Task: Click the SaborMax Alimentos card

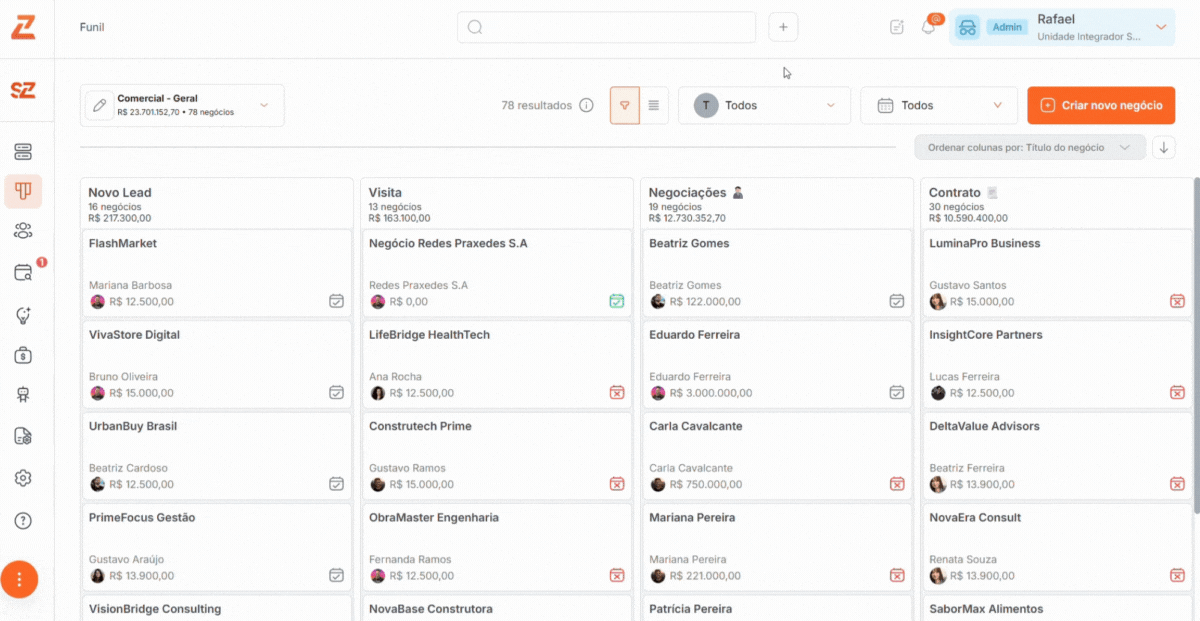Action: (x=1056, y=608)
